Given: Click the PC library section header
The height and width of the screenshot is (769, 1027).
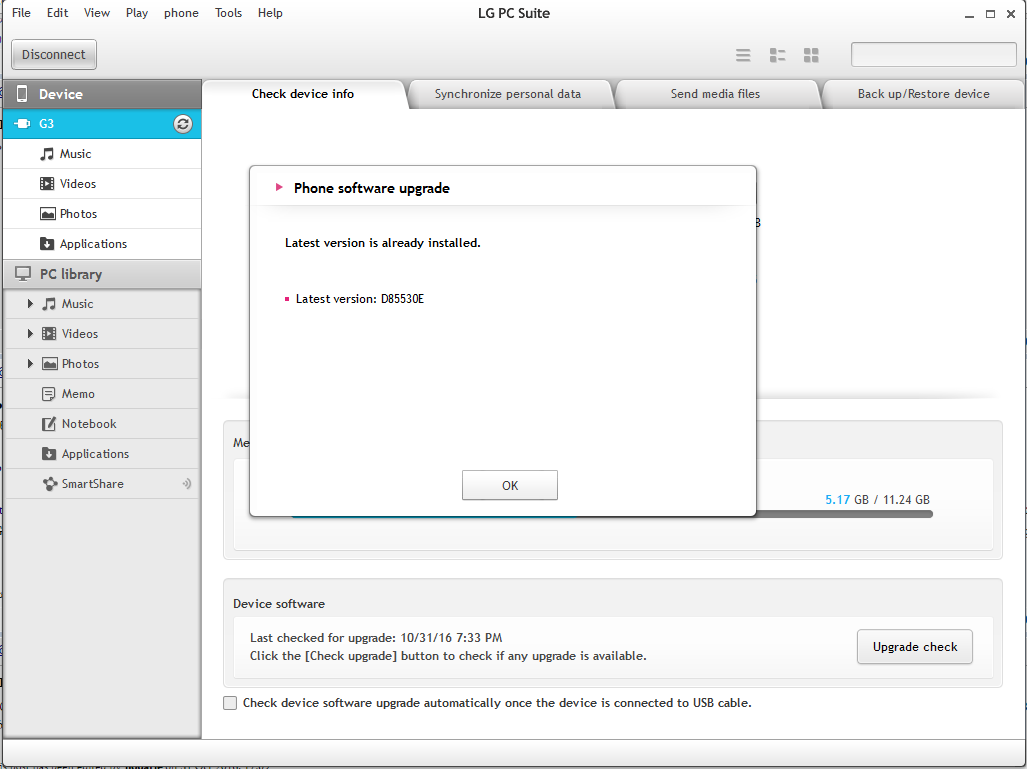Looking at the screenshot, I should click(102, 274).
